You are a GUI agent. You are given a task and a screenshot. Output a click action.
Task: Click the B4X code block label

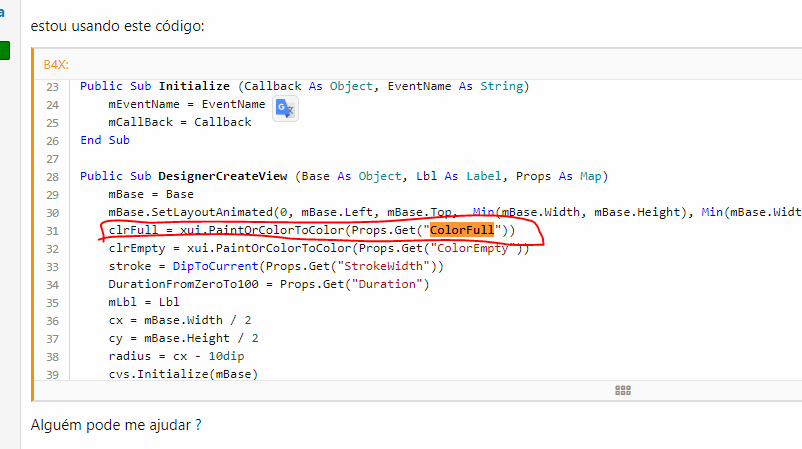pos(55,65)
